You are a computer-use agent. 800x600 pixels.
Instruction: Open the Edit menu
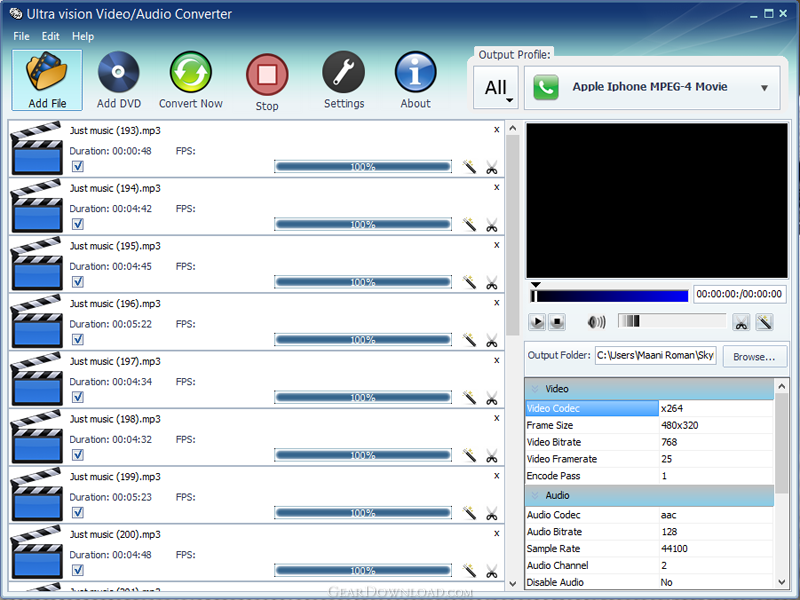pyautogui.click(x=51, y=36)
